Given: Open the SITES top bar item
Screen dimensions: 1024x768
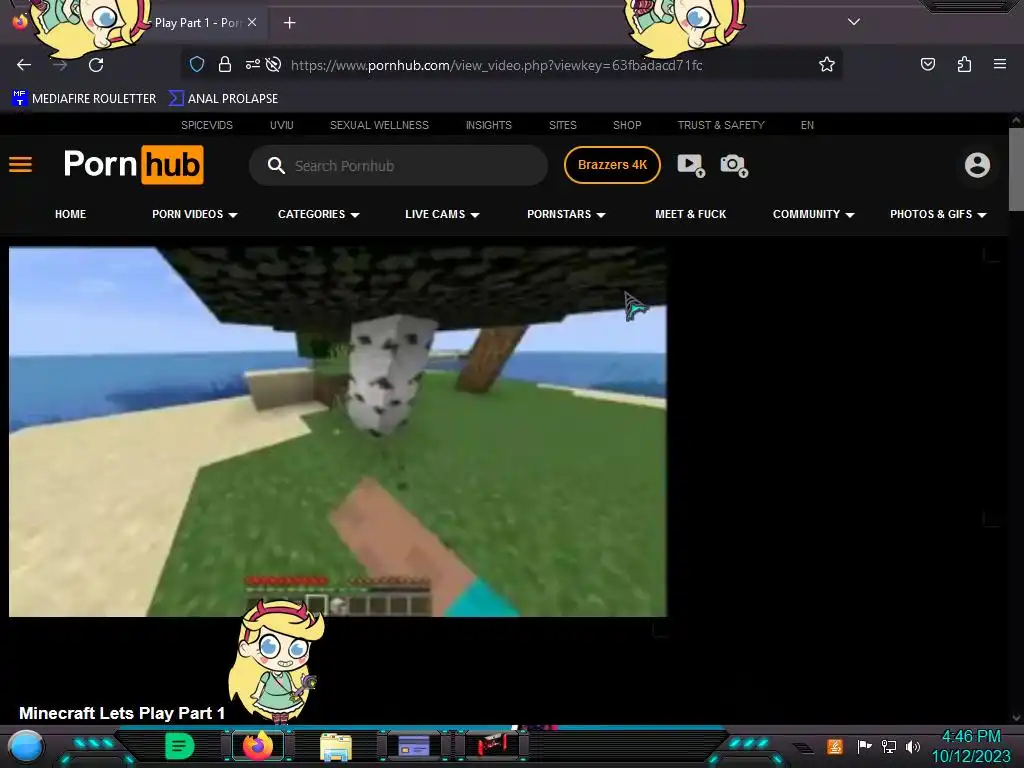Looking at the screenshot, I should tap(562, 125).
